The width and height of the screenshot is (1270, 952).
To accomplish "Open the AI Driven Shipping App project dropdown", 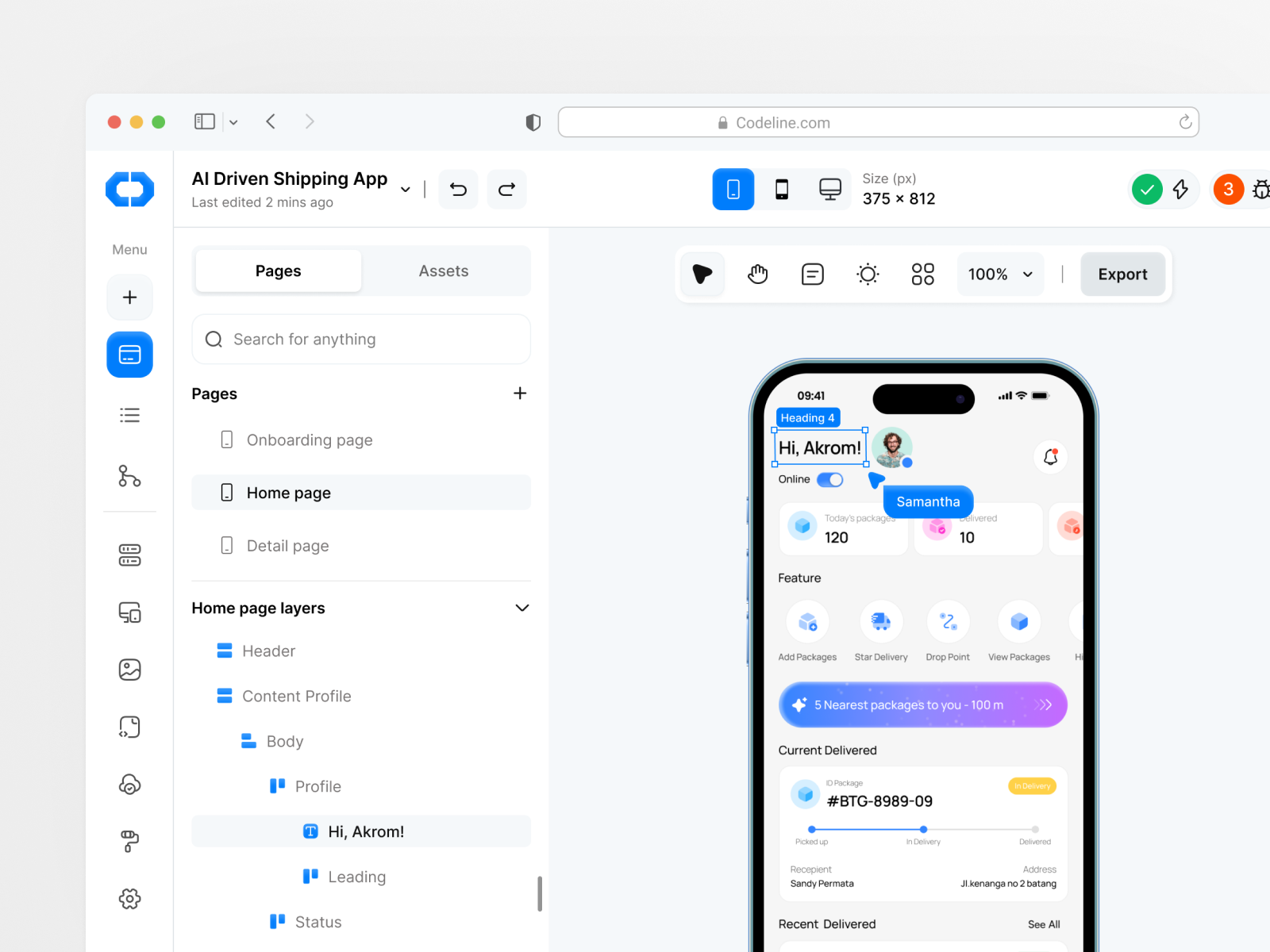I will click(406, 190).
